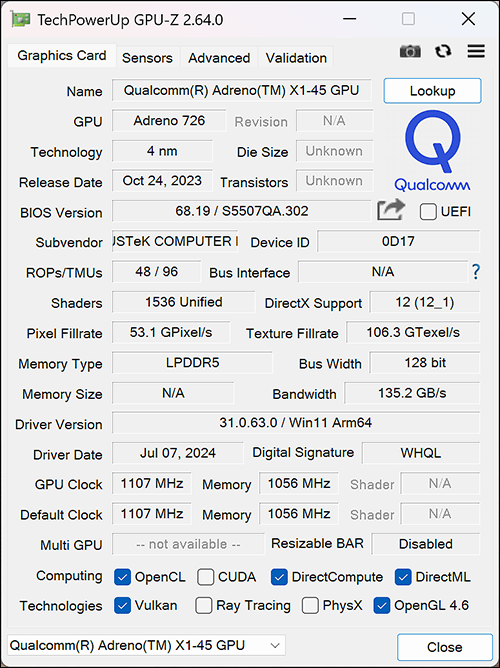Click the GPU-Z title bar app icon
Image resolution: width=500 pixels, height=668 pixels.
click(21, 20)
